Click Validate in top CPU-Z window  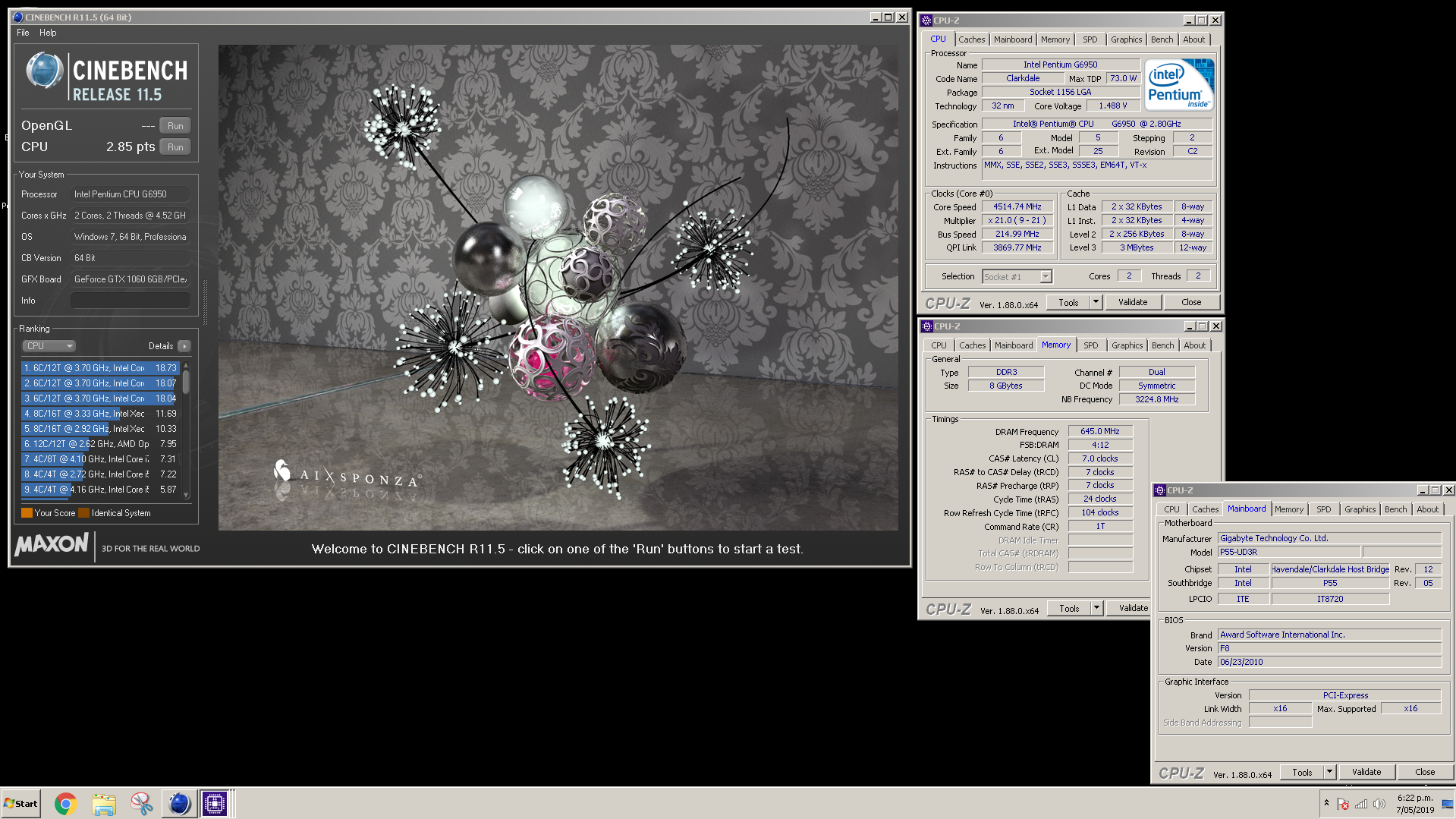point(1133,303)
